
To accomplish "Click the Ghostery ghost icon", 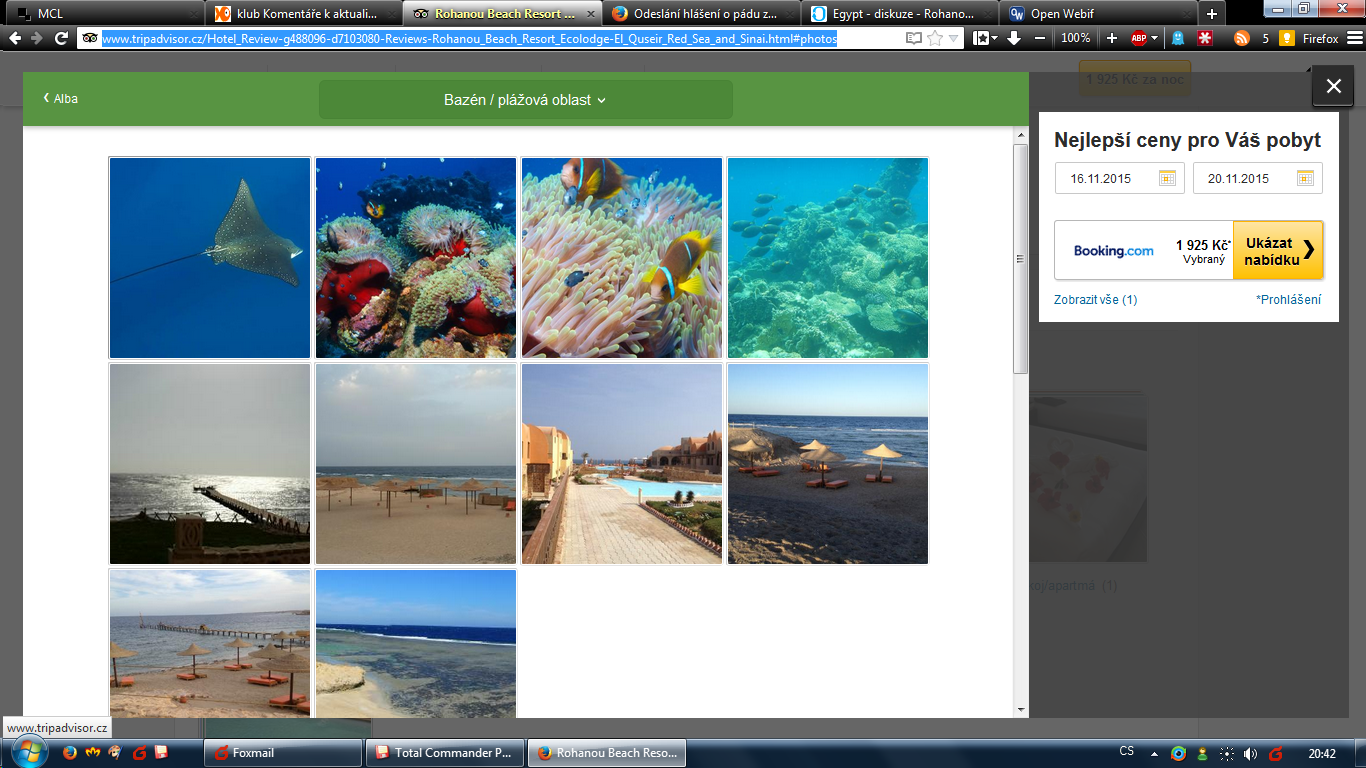I will tap(1179, 38).
